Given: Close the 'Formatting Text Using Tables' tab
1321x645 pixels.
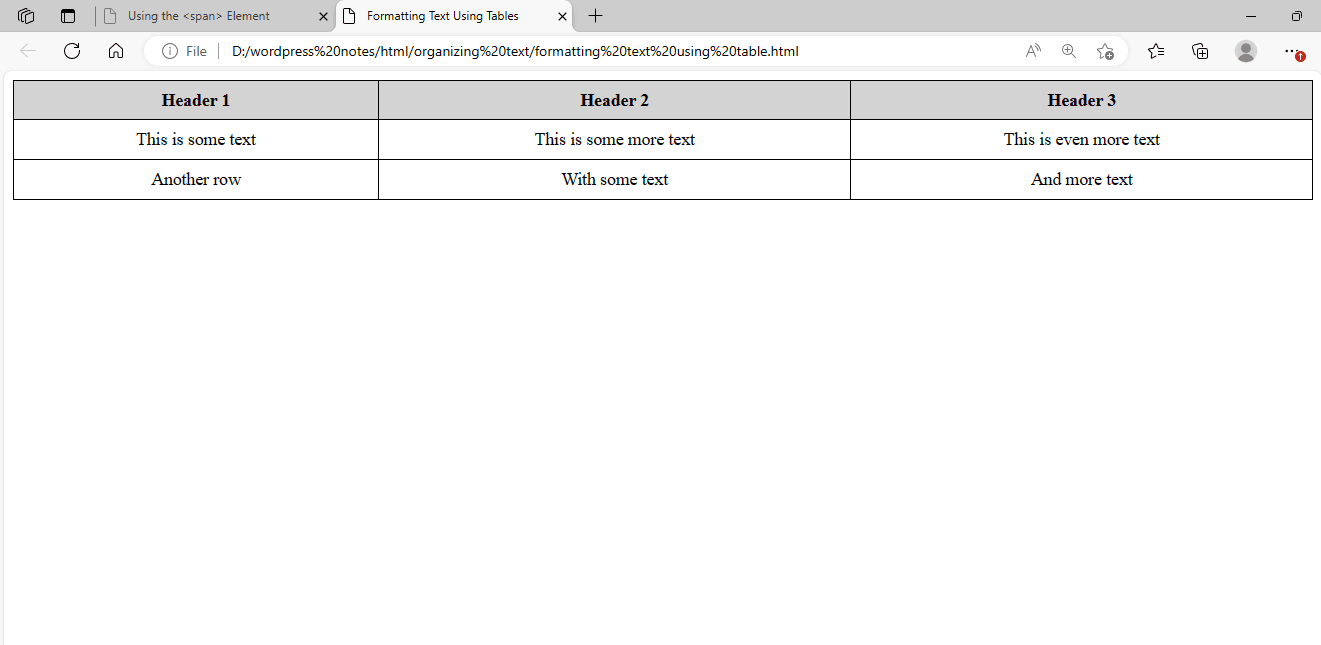Looking at the screenshot, I should click(562, 17).
